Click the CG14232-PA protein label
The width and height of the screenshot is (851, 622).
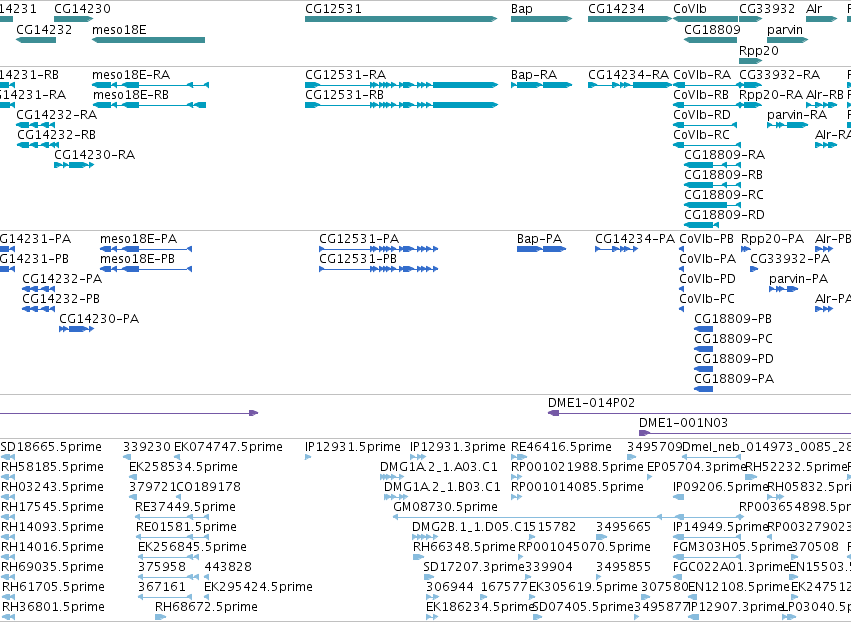click(62, 279)
